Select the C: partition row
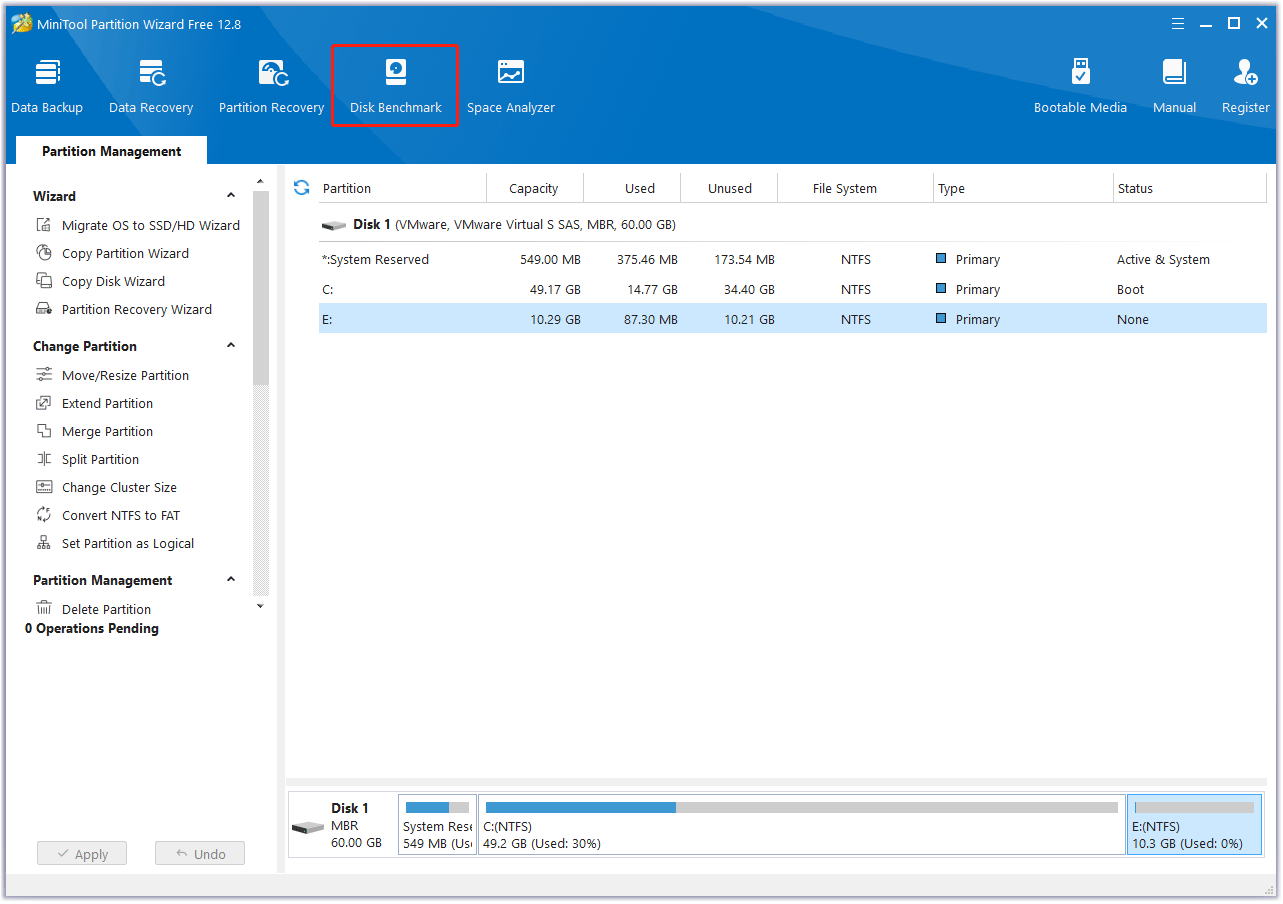The height and width of the screenshot is (904, 1283). (x=792, y=289)
